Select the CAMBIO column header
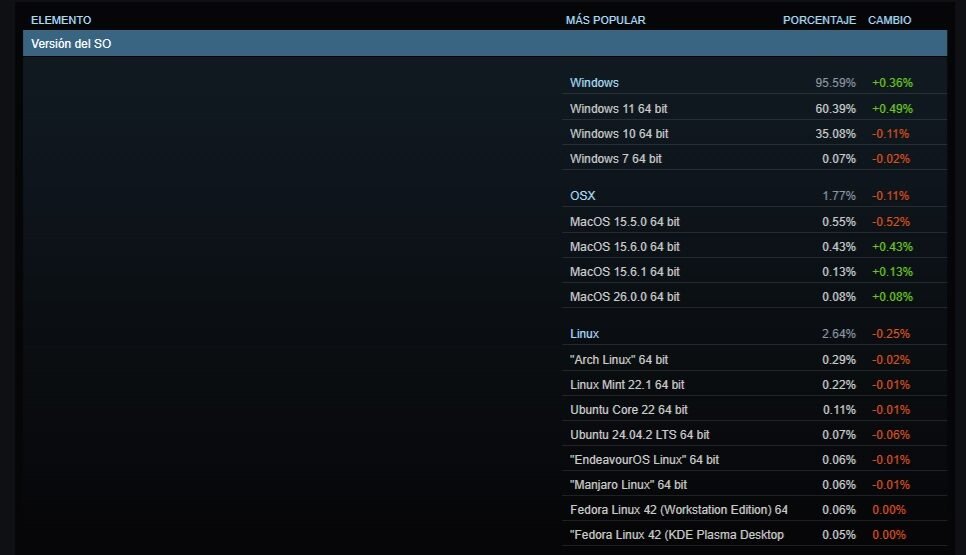The width and height of the screenshot is (966, 555). [890, 20]
